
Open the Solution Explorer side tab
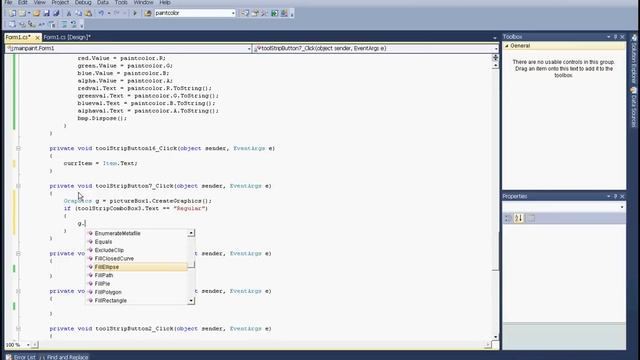point(634,58)
